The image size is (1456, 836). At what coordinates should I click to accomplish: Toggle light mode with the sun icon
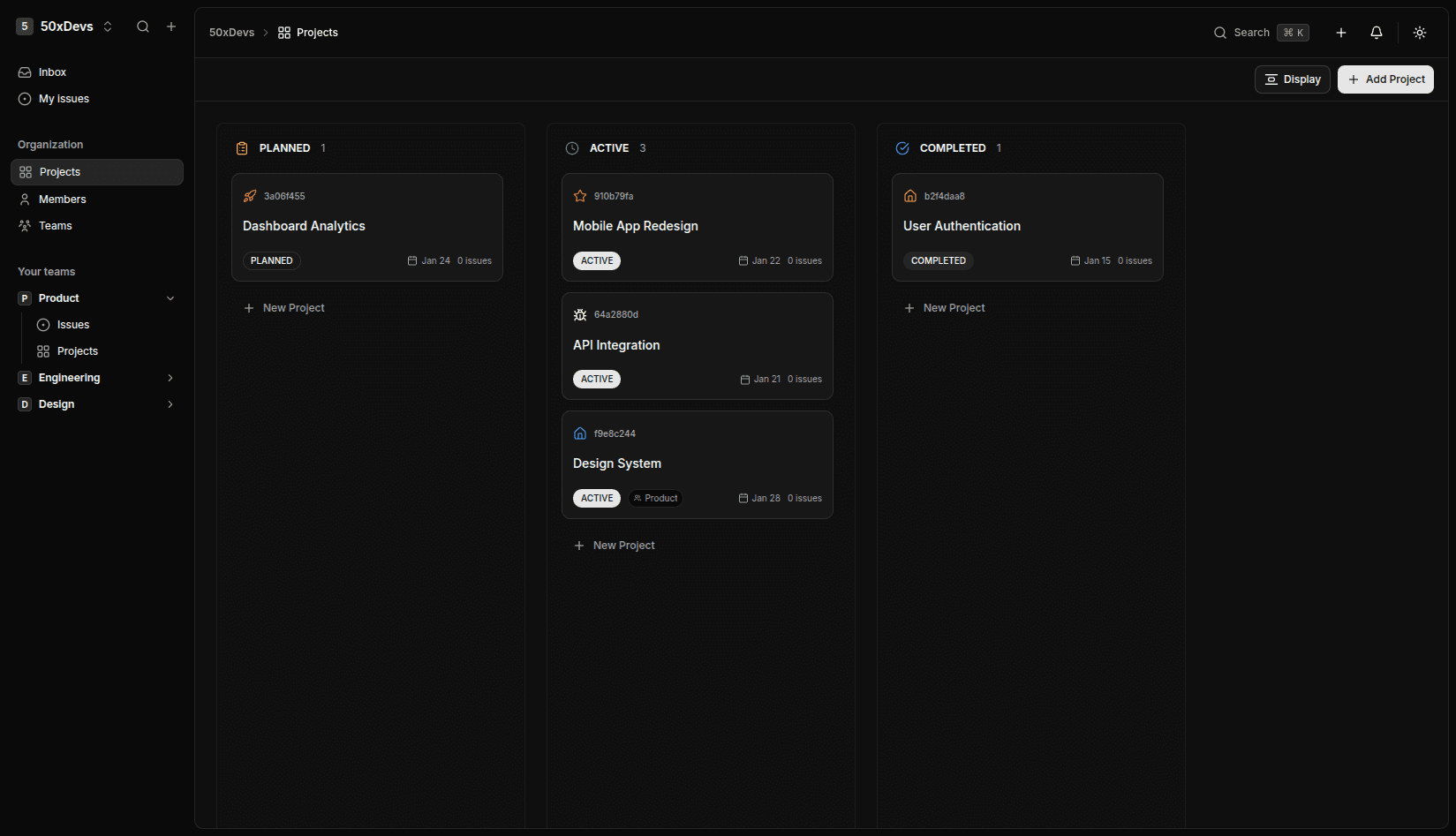pos(1419,32)
